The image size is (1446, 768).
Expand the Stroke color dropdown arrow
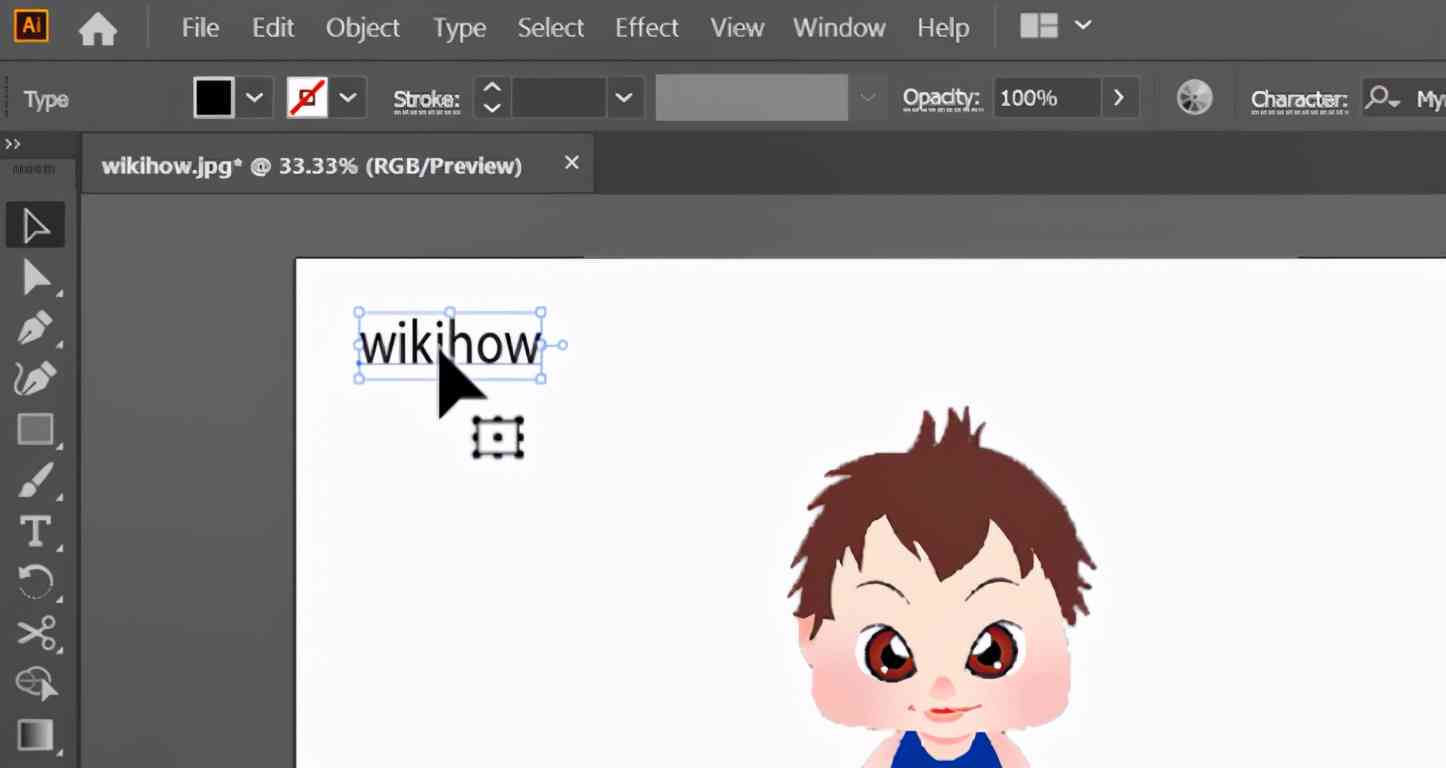[348, 98]
